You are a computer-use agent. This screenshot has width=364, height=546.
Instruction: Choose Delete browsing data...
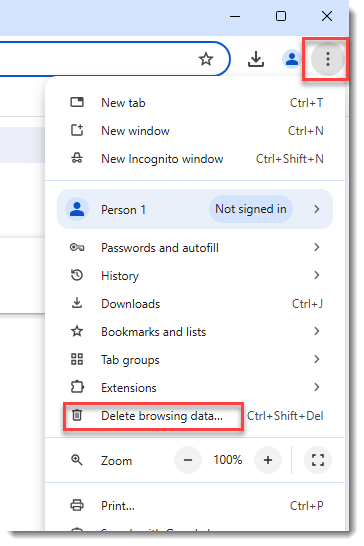pyautogui.click(x=195, y=415)
